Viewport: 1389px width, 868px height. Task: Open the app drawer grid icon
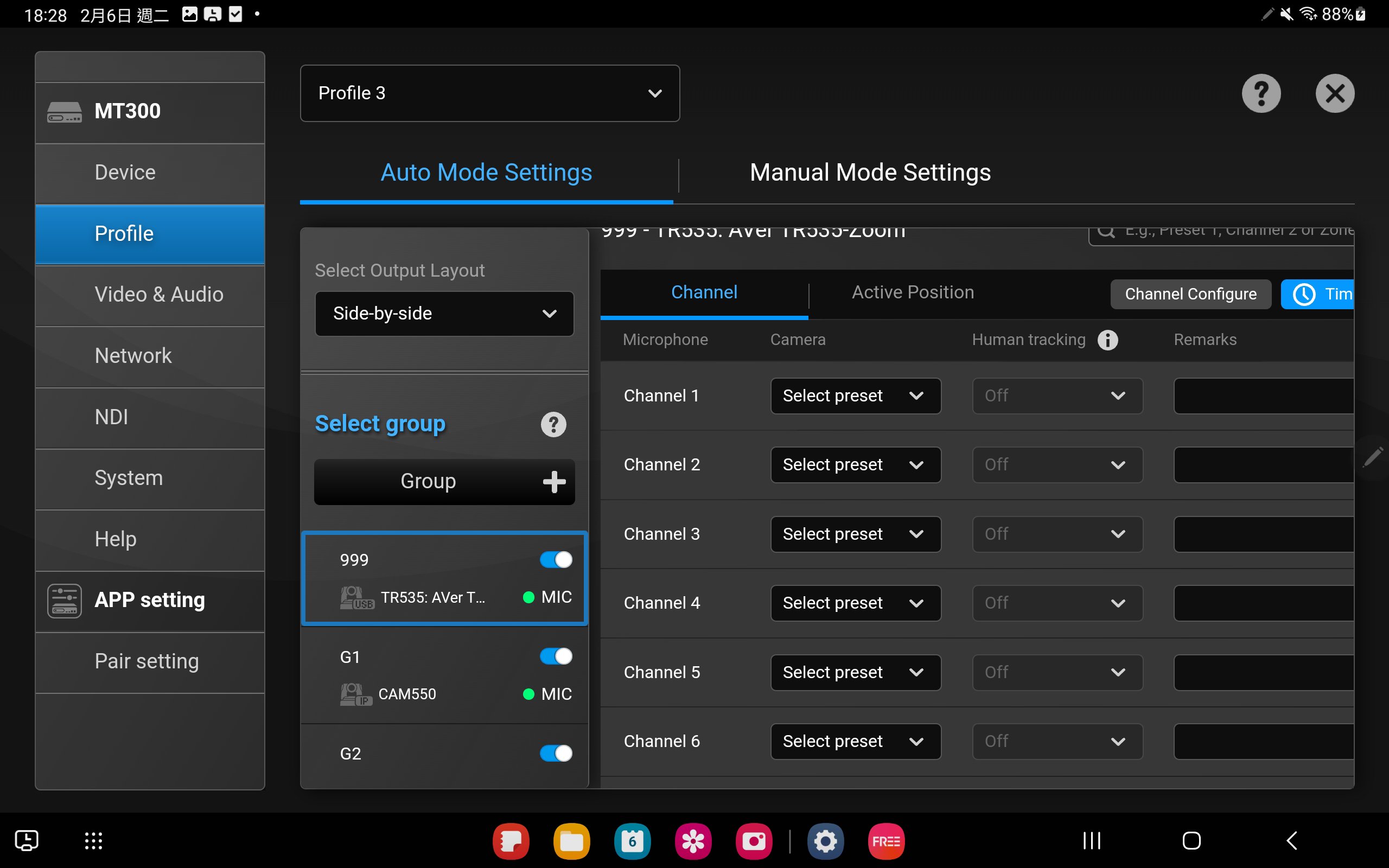click(93, 841)
